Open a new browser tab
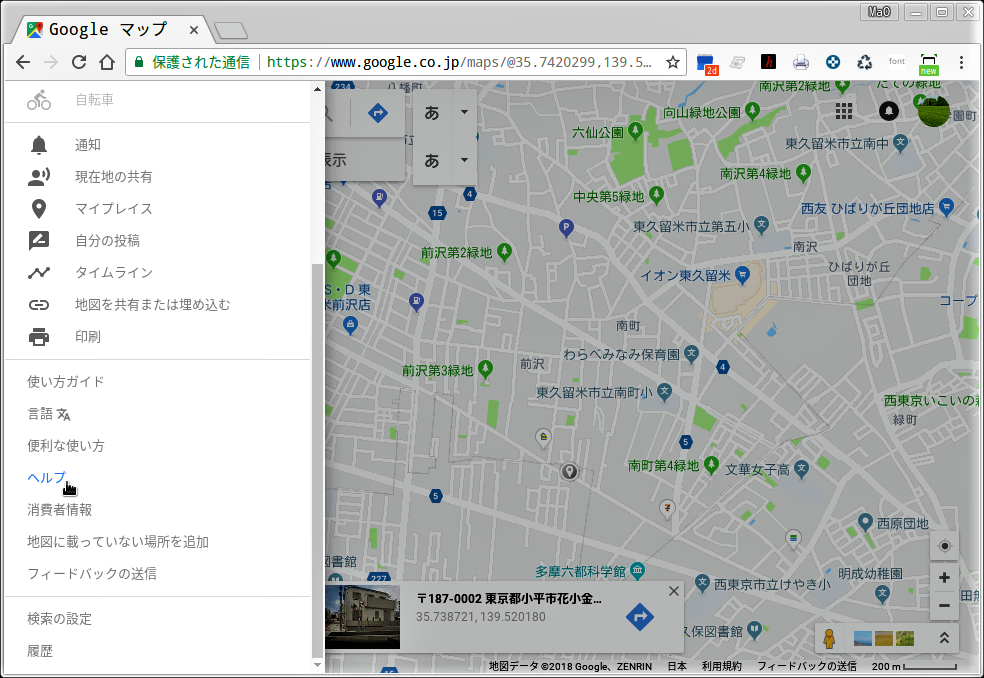 click(230, 31)
